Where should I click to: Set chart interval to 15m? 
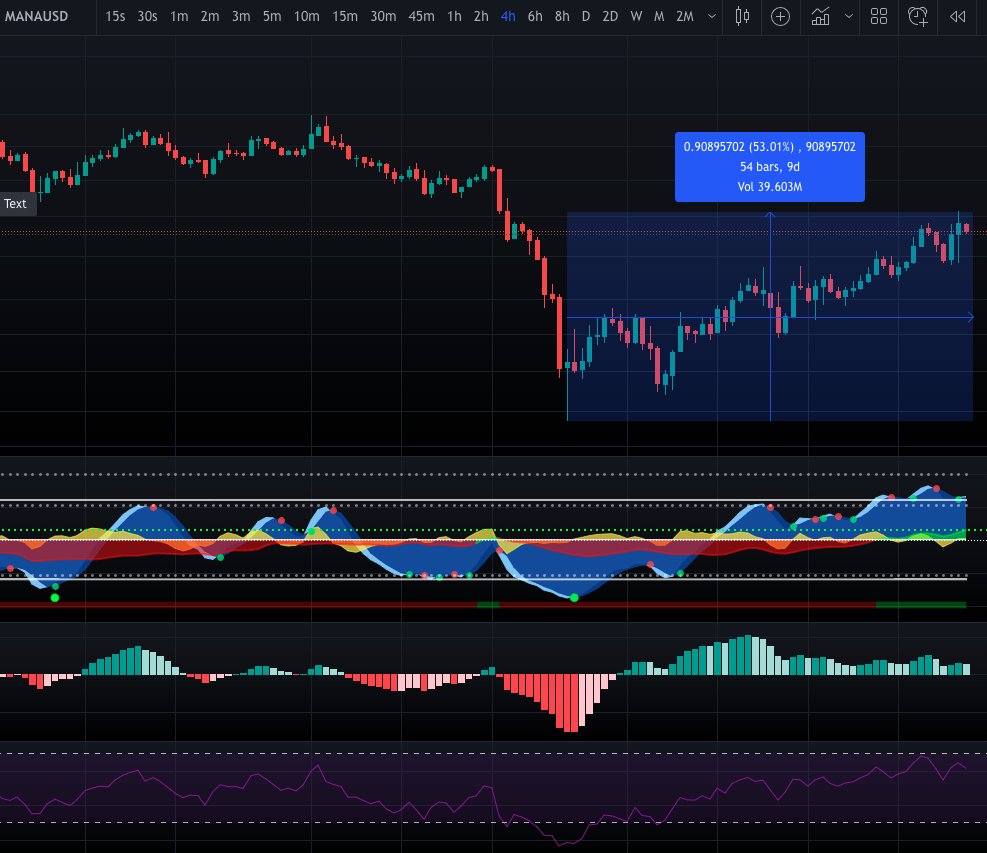(345, 16)
